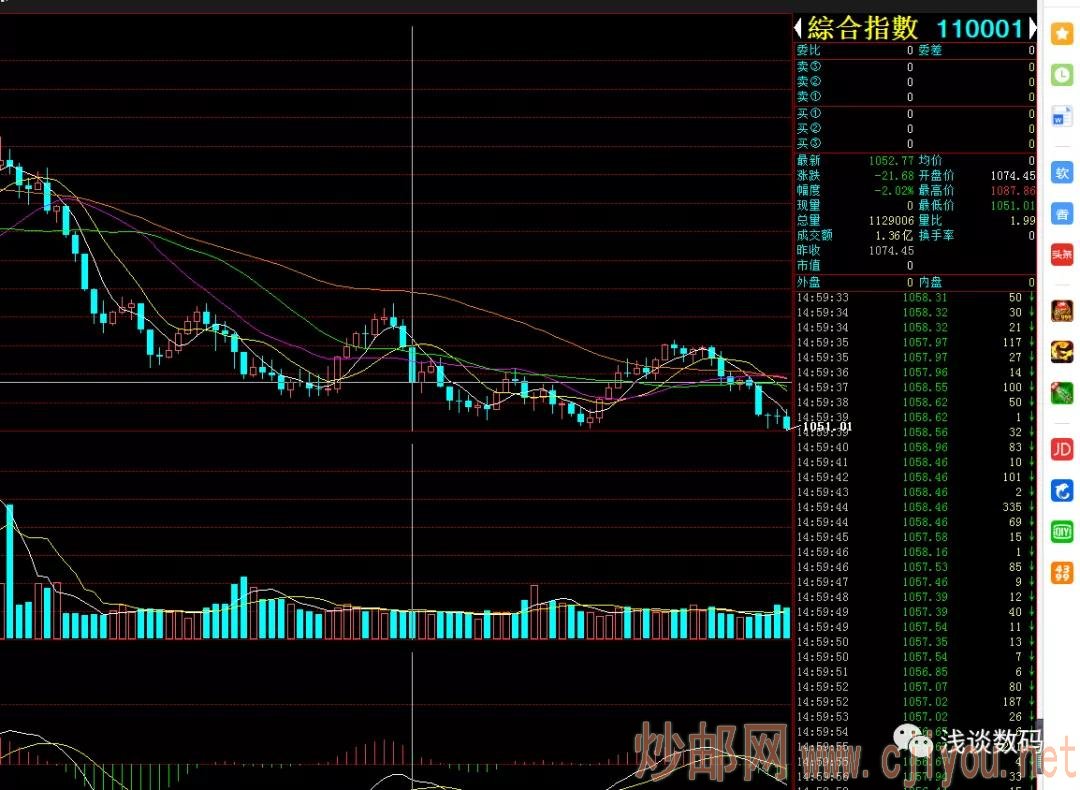Click the blue 查 lookup icon
1080x790 pixels.
[1061, 213]
